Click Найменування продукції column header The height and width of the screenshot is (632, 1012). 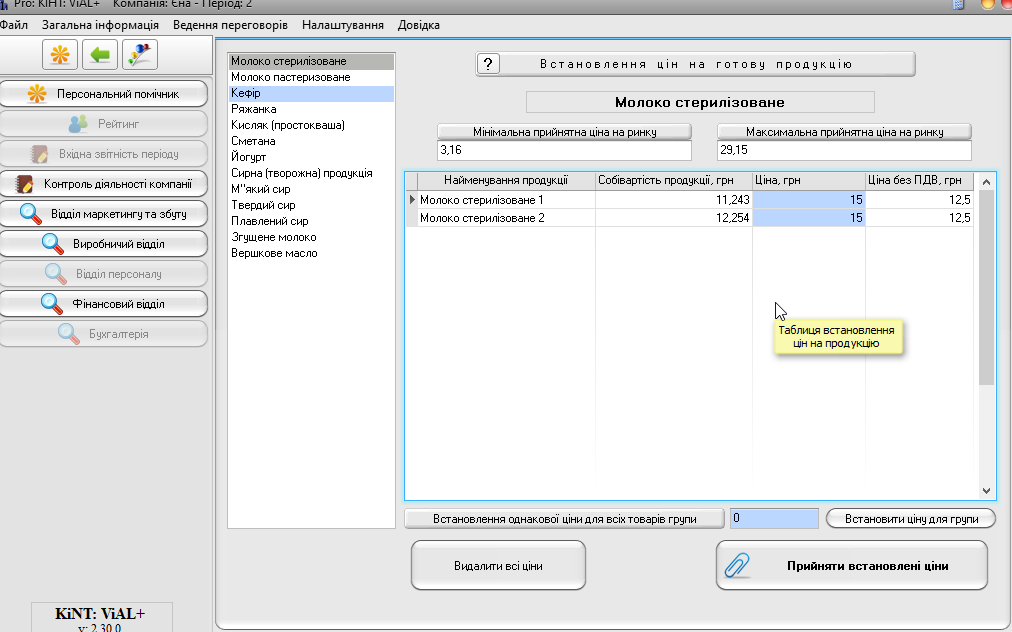pos(506,180)
